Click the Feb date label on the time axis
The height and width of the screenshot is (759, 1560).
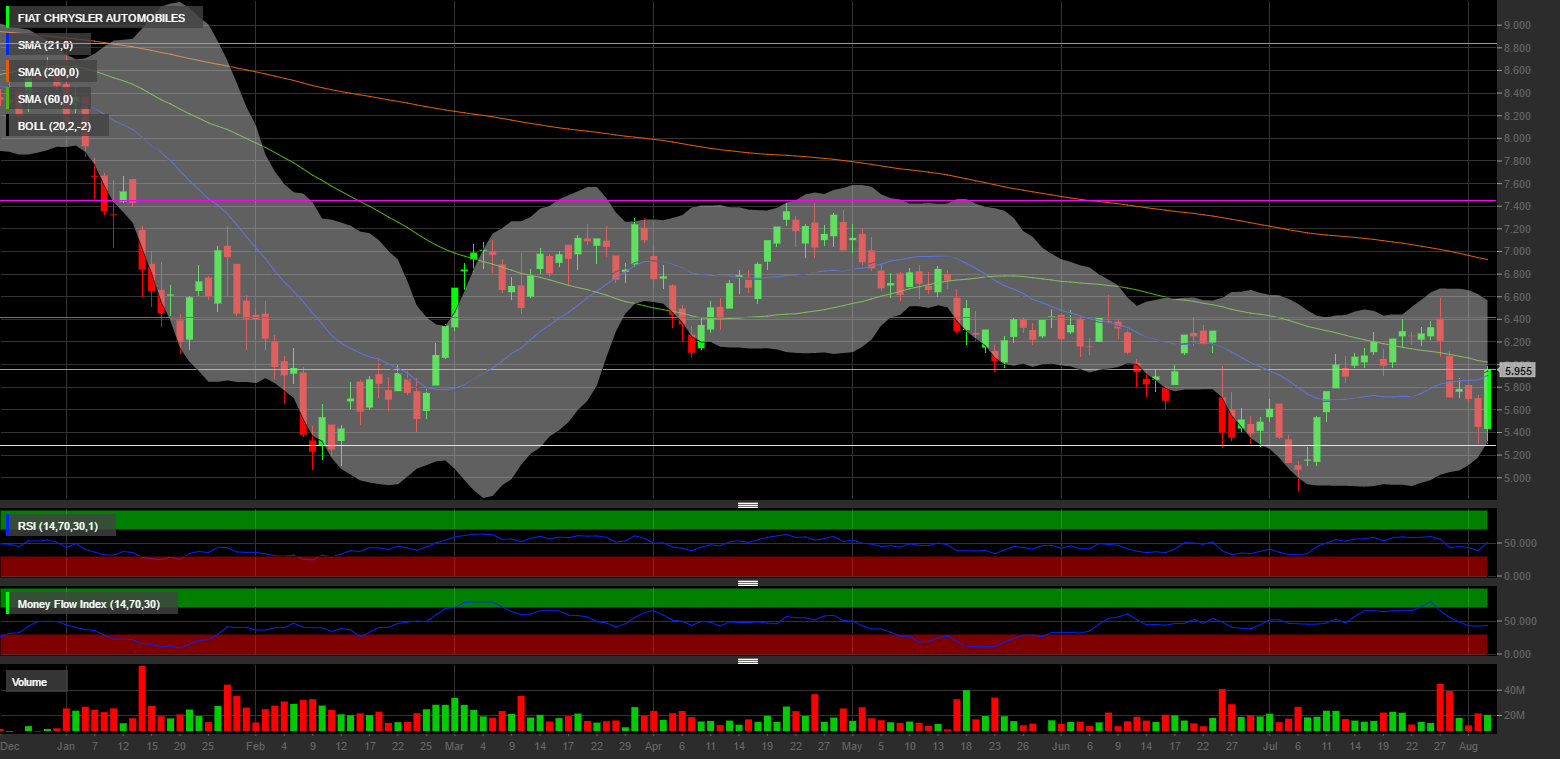coord(255,746)
